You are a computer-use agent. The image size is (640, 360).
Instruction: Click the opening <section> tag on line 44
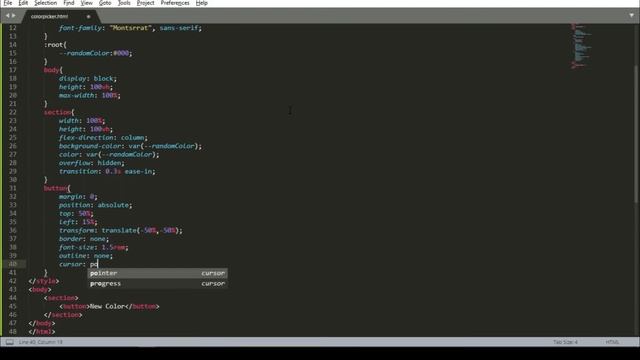[x=61, y=298]
